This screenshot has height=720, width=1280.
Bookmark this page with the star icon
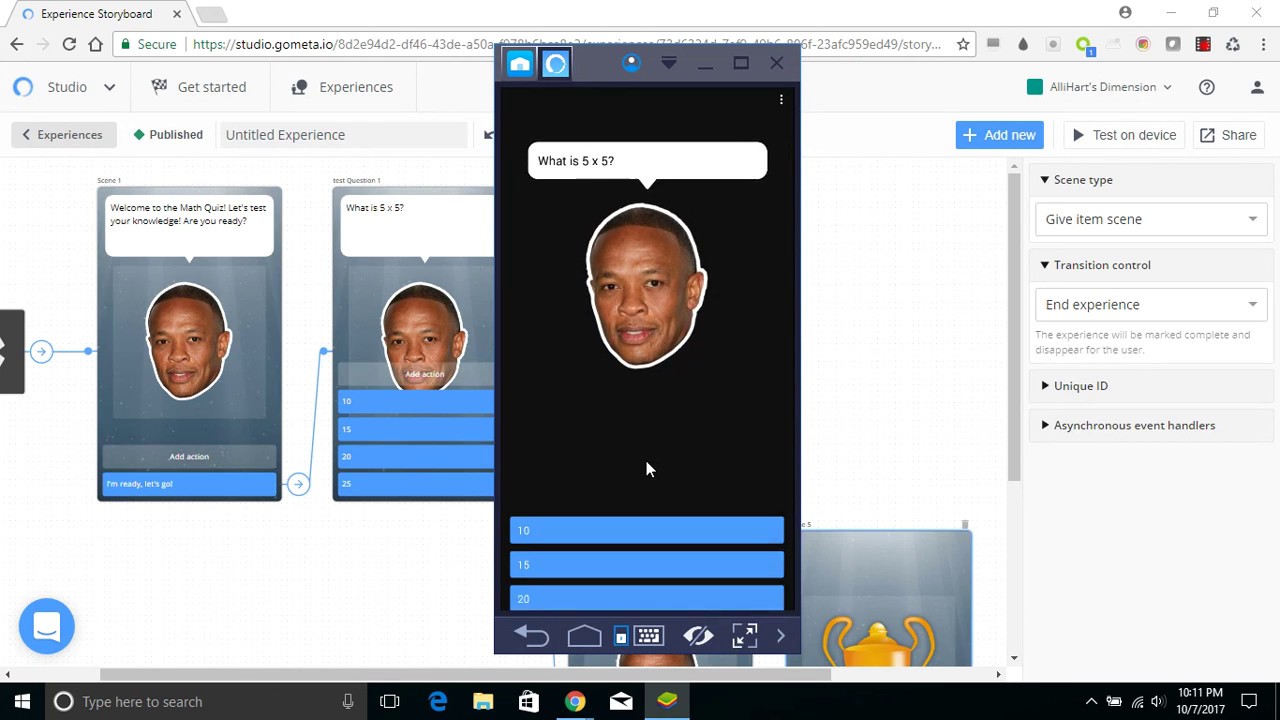click(963, 44)
